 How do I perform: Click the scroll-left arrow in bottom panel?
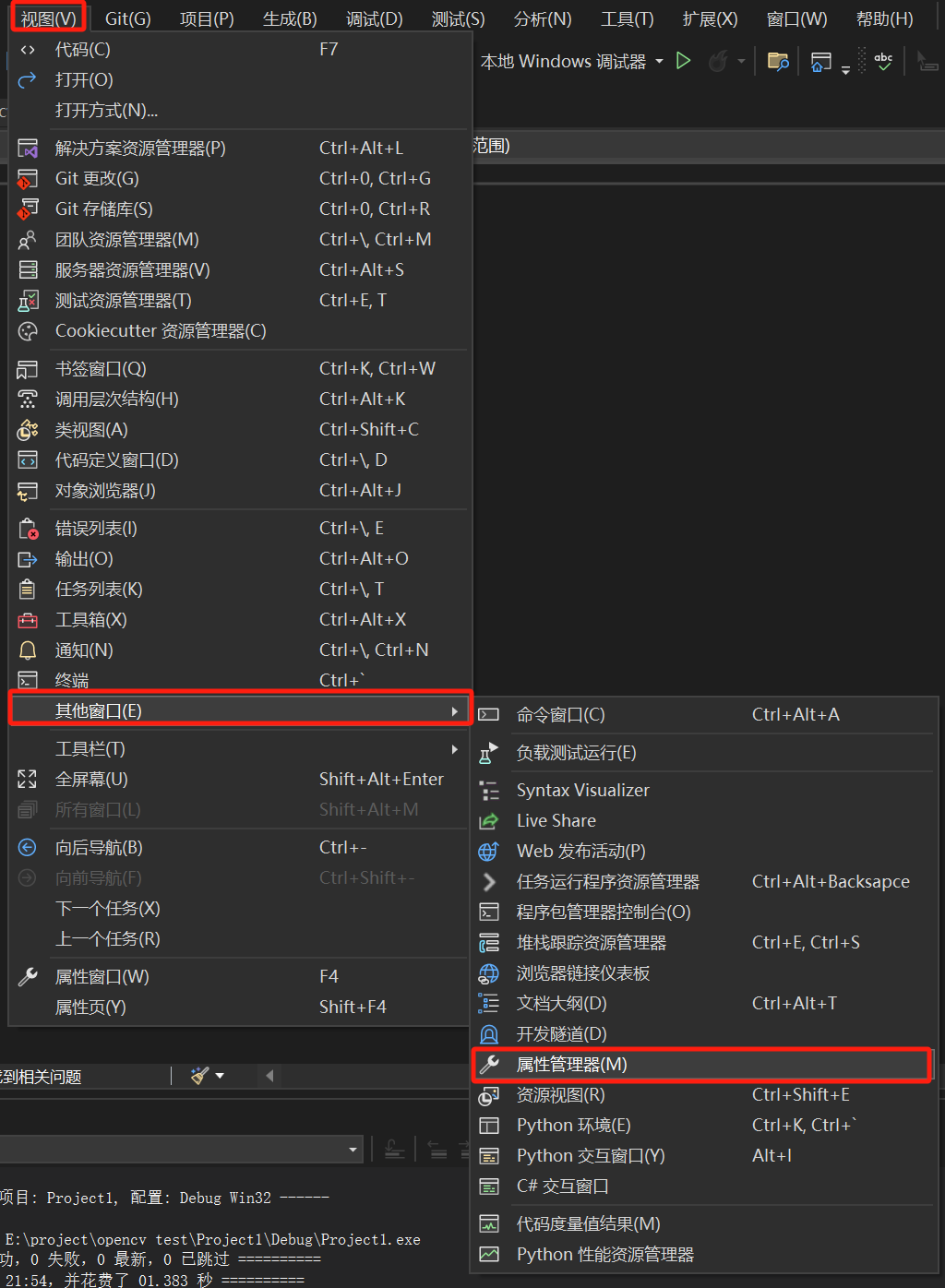(x=269, y=1076)
